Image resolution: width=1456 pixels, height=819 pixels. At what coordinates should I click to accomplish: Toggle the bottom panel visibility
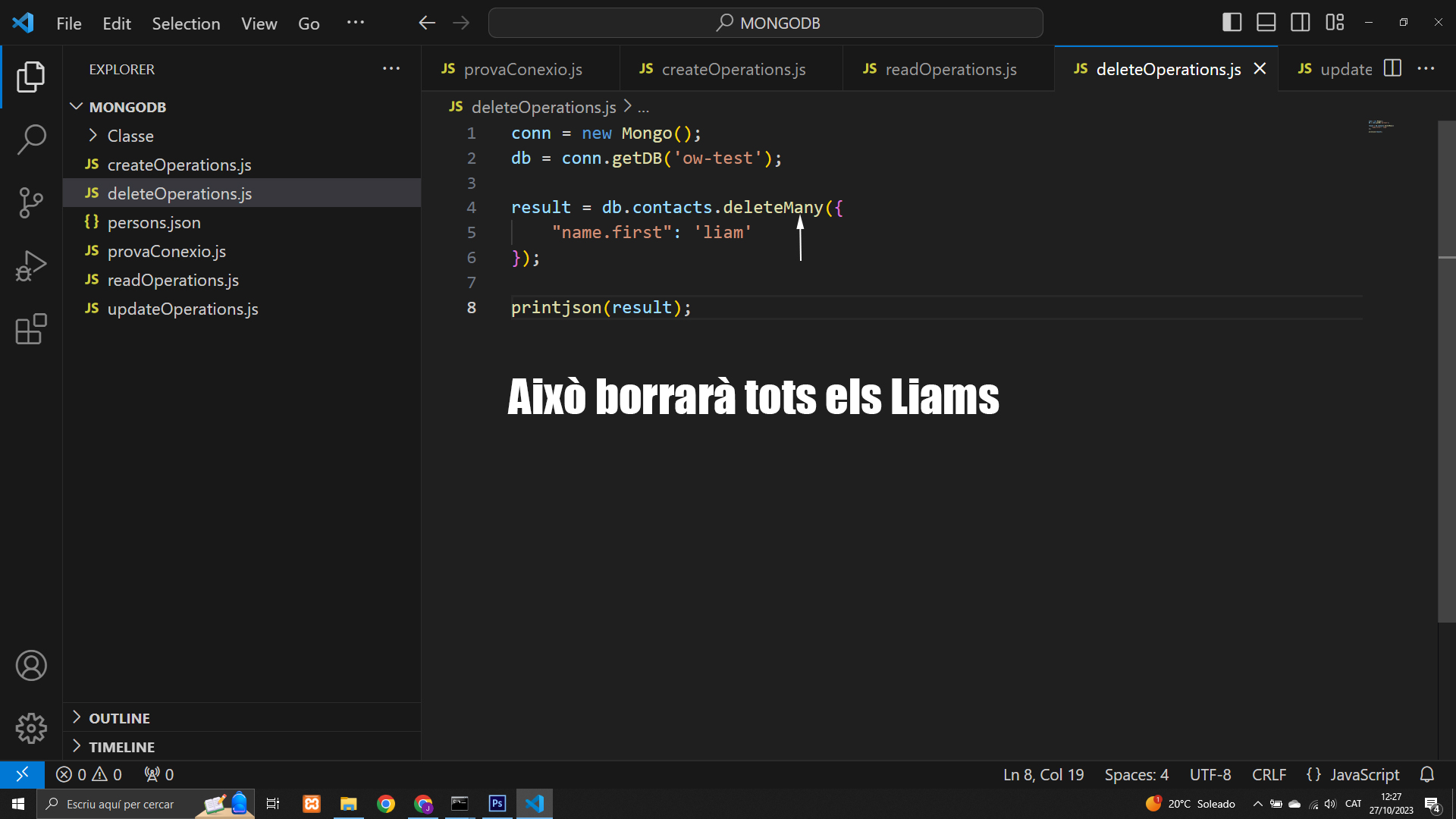click(1266, 23)
